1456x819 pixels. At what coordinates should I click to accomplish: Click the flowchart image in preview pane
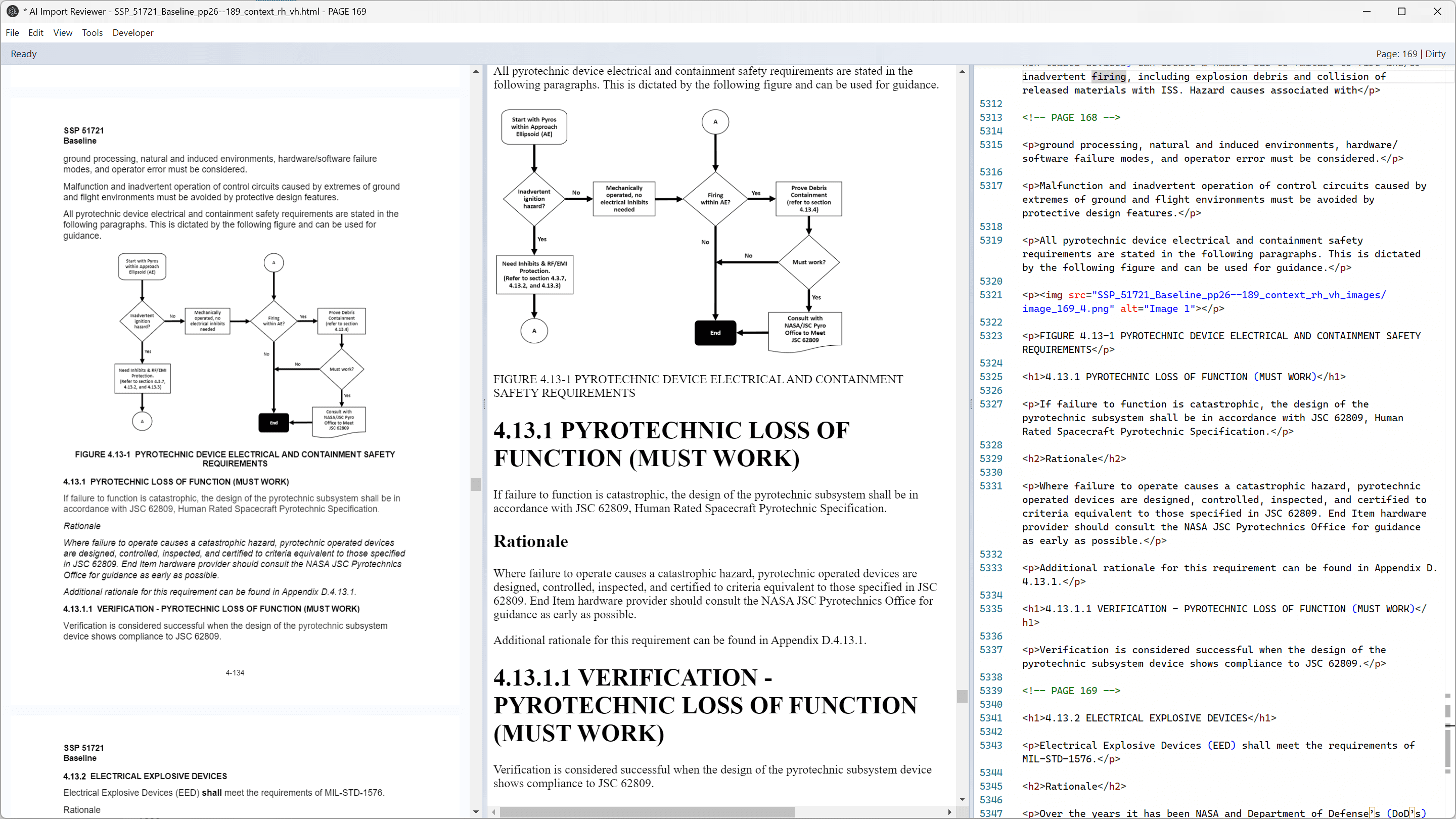tap(669, 231)
